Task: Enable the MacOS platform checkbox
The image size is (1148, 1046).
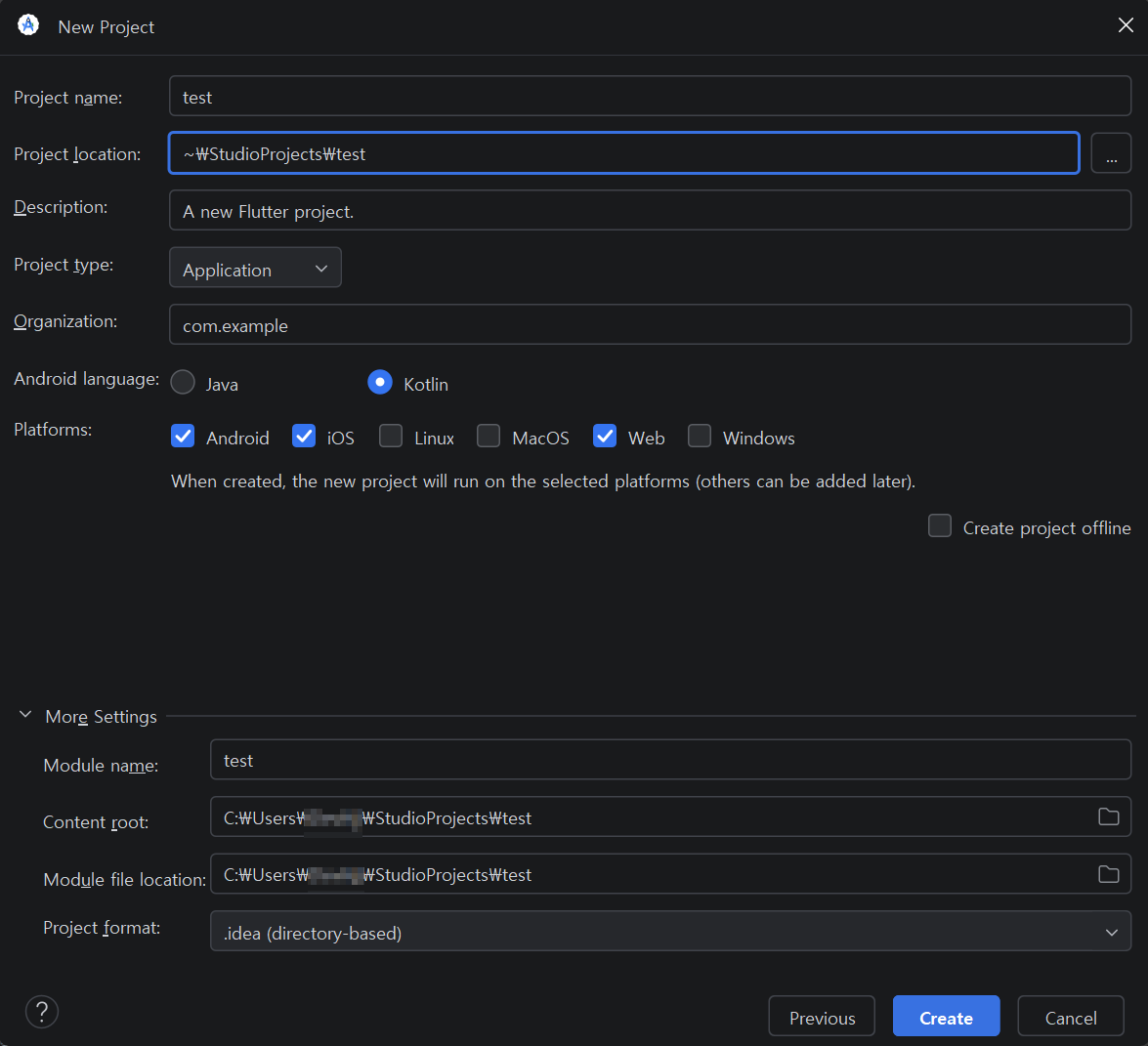Action: 489,437
